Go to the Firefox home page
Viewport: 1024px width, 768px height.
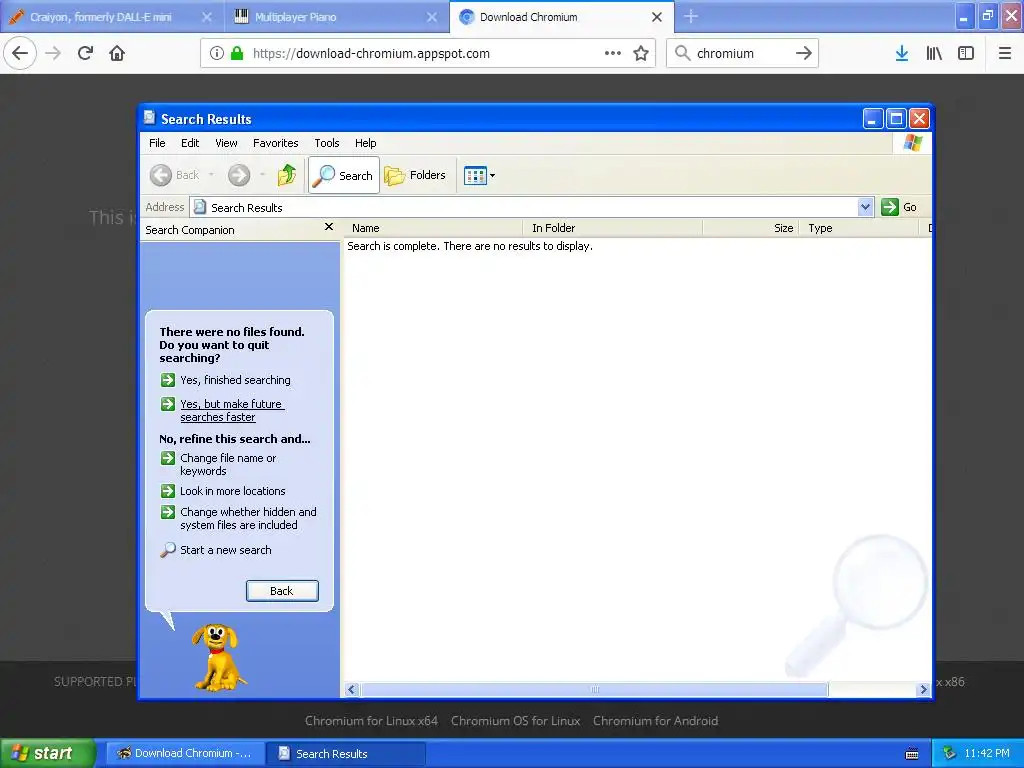coord(117,53)
